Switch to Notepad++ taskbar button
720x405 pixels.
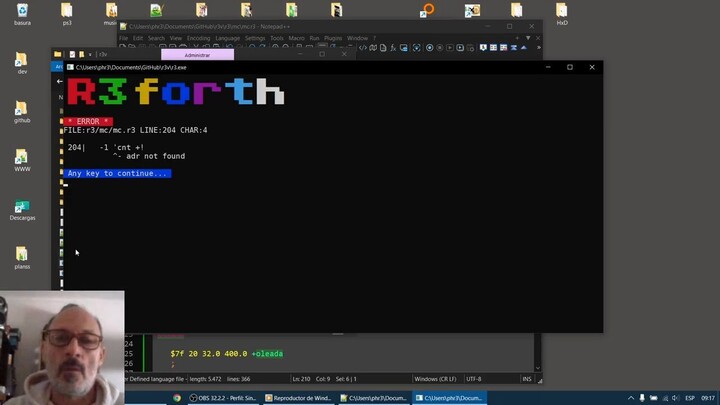coord(374,398)
